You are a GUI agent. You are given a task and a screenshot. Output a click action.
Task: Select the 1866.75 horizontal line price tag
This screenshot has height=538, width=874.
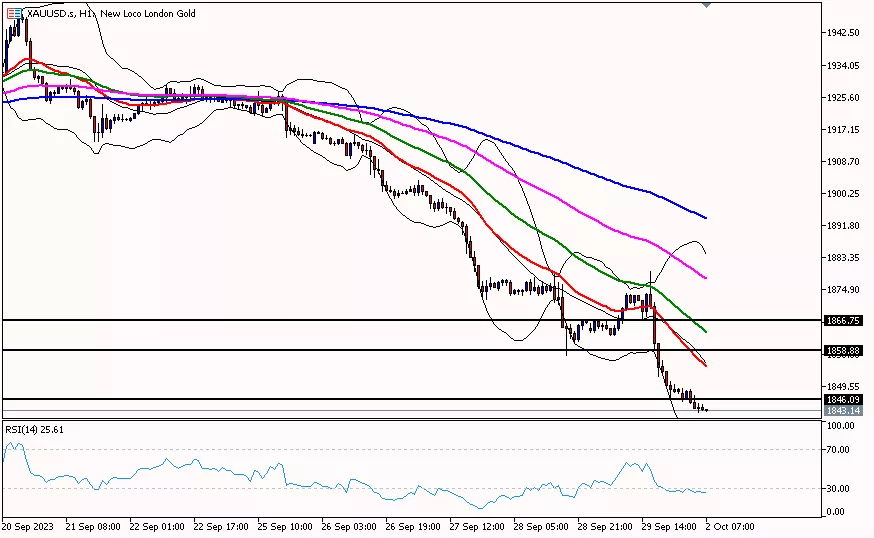[x=843, y=321]
